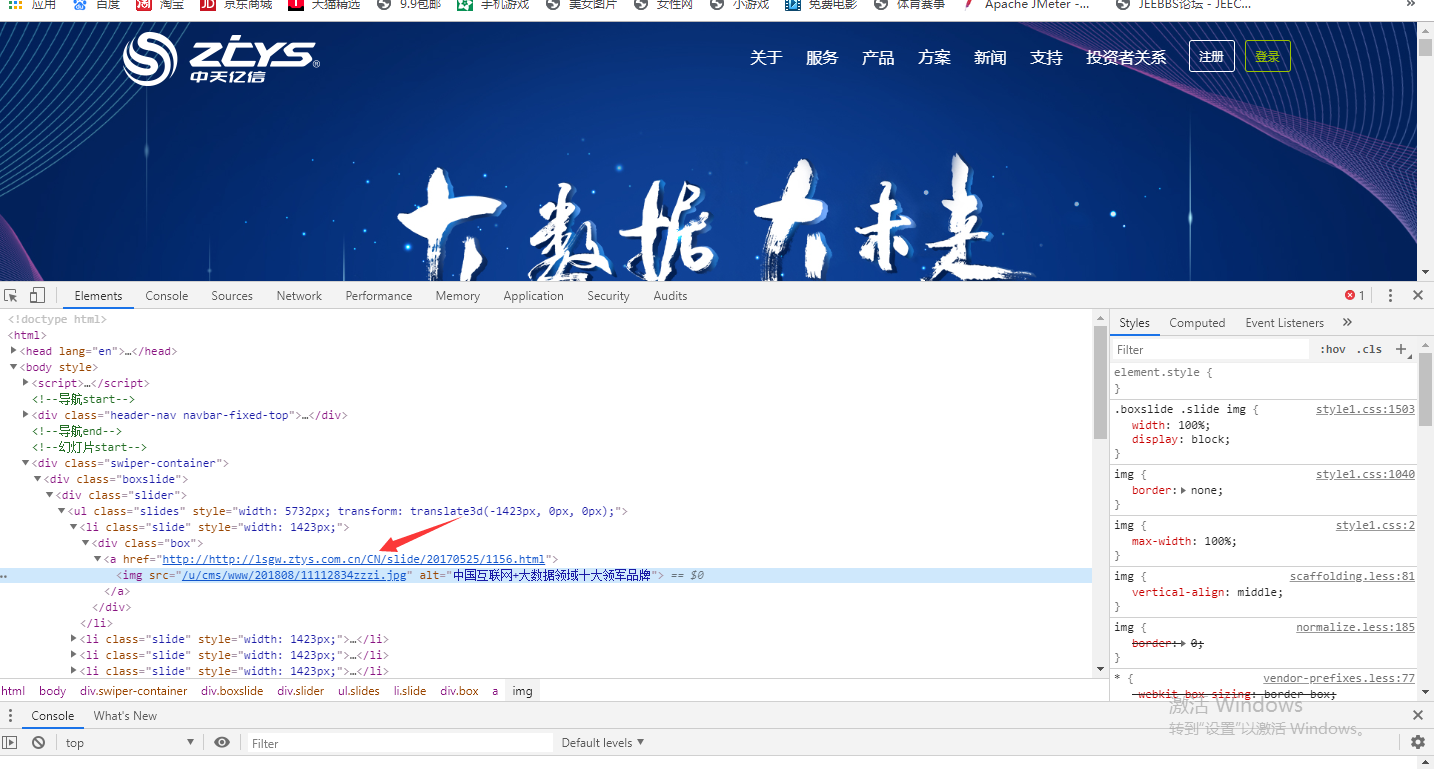
Task: Clear the console
Action: point(38,743)
